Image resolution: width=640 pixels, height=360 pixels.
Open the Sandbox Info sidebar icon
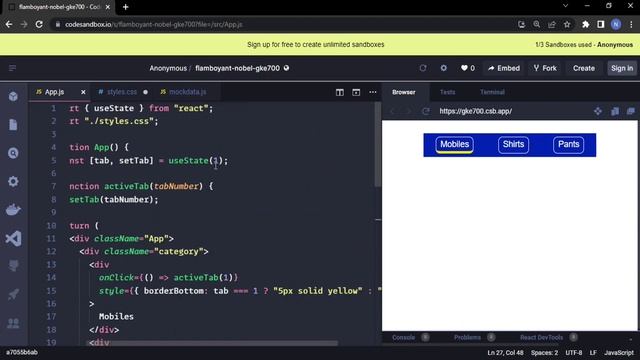tap(13, 96)
